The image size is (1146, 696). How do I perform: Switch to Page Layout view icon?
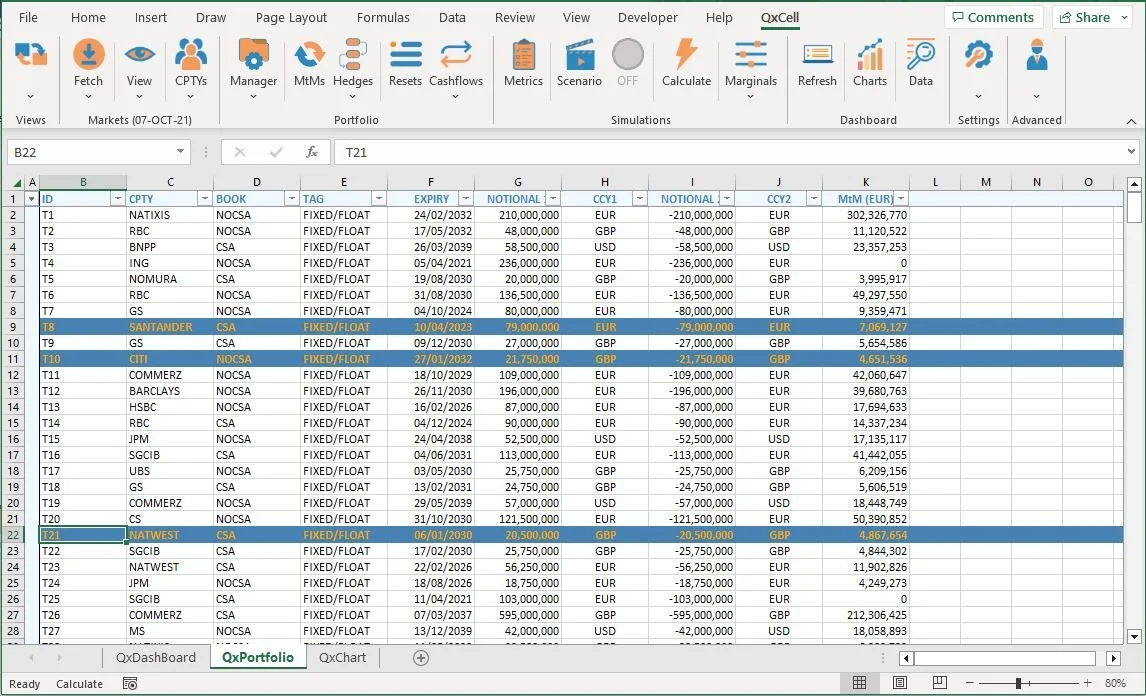[900, 683]
